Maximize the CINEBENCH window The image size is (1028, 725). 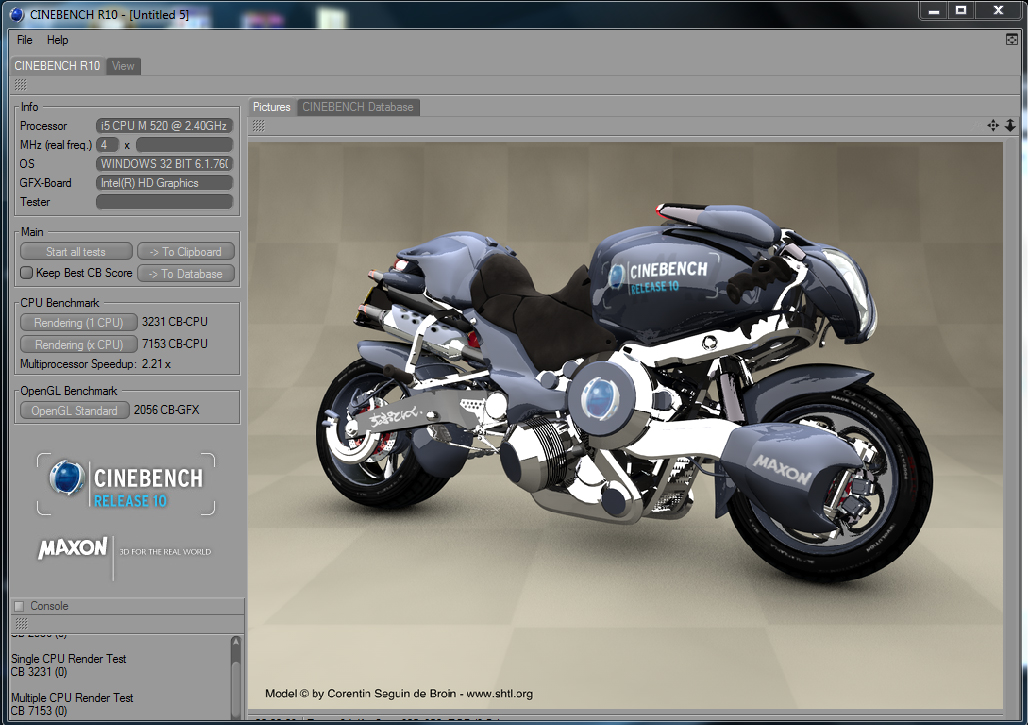click(961, 10)
